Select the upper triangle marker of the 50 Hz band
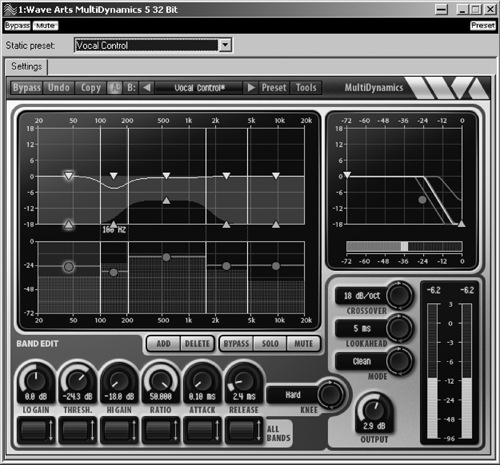 pyautogui.click(x=69, y=176)
